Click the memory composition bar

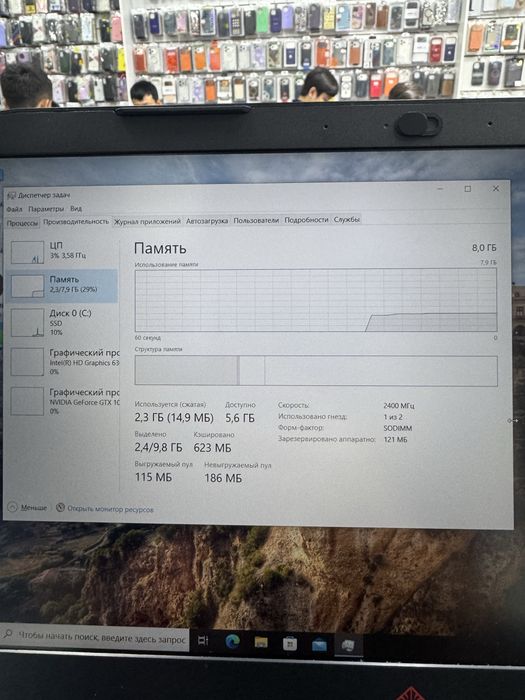(316, 371)
